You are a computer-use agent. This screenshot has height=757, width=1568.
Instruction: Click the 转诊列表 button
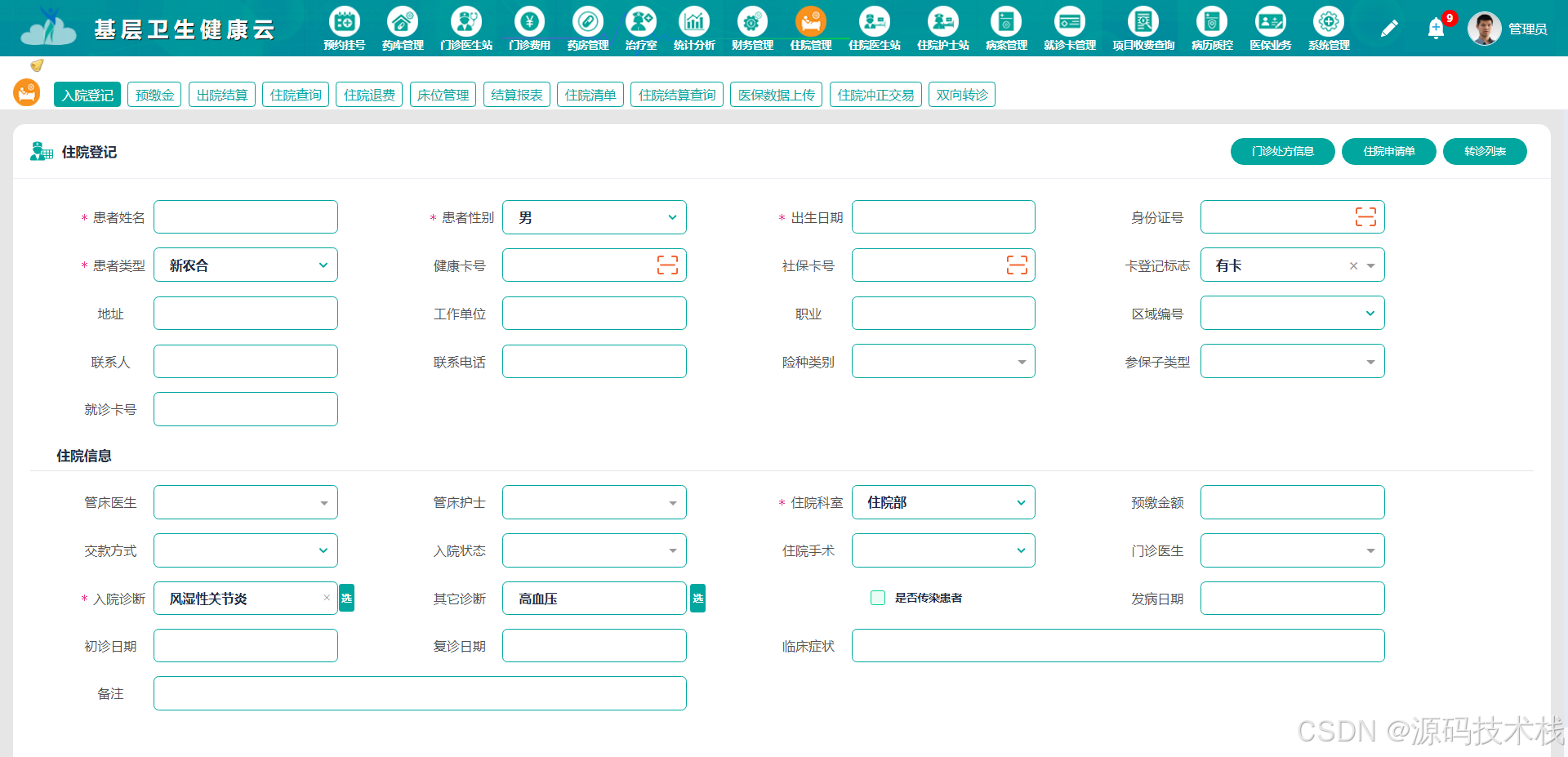click(x=1485, y=151)
